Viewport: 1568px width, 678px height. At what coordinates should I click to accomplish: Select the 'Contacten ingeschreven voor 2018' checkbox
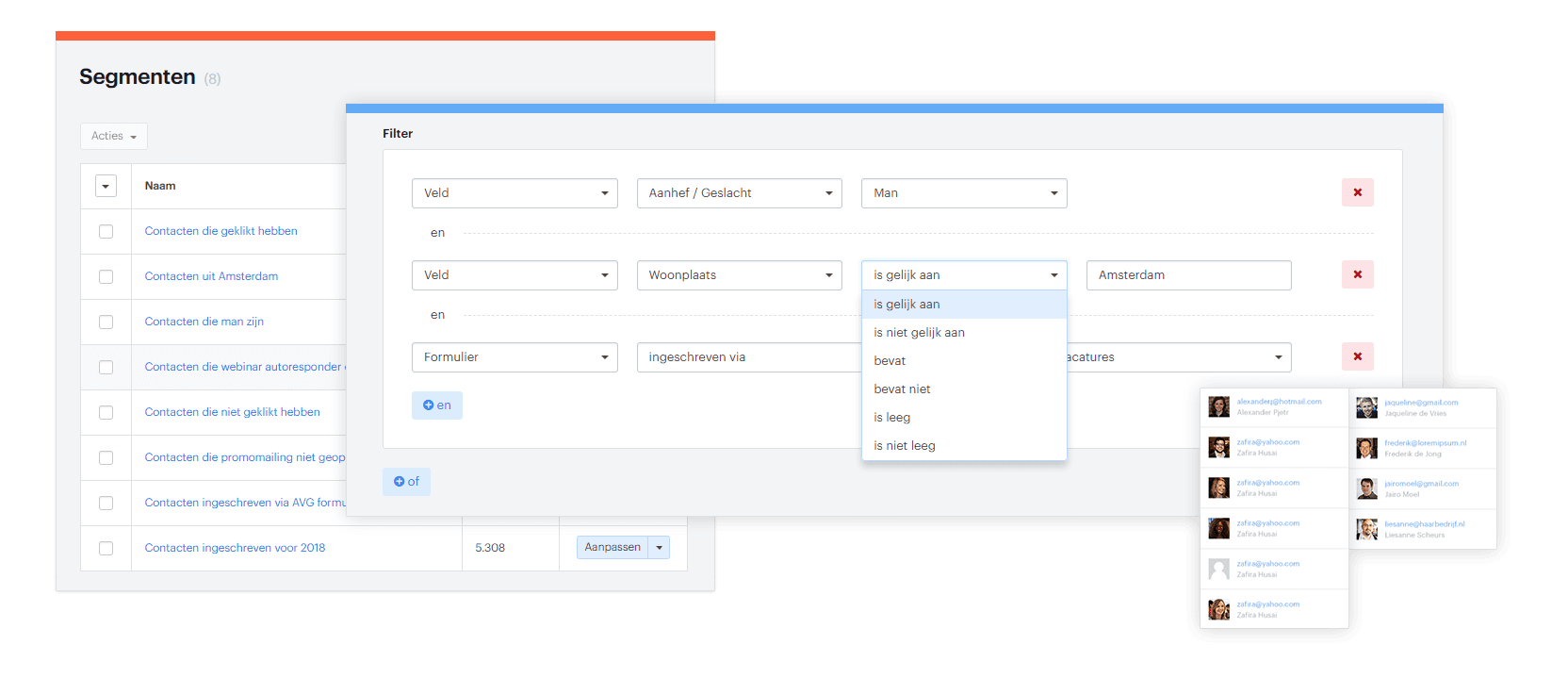[x=106, y=549]
